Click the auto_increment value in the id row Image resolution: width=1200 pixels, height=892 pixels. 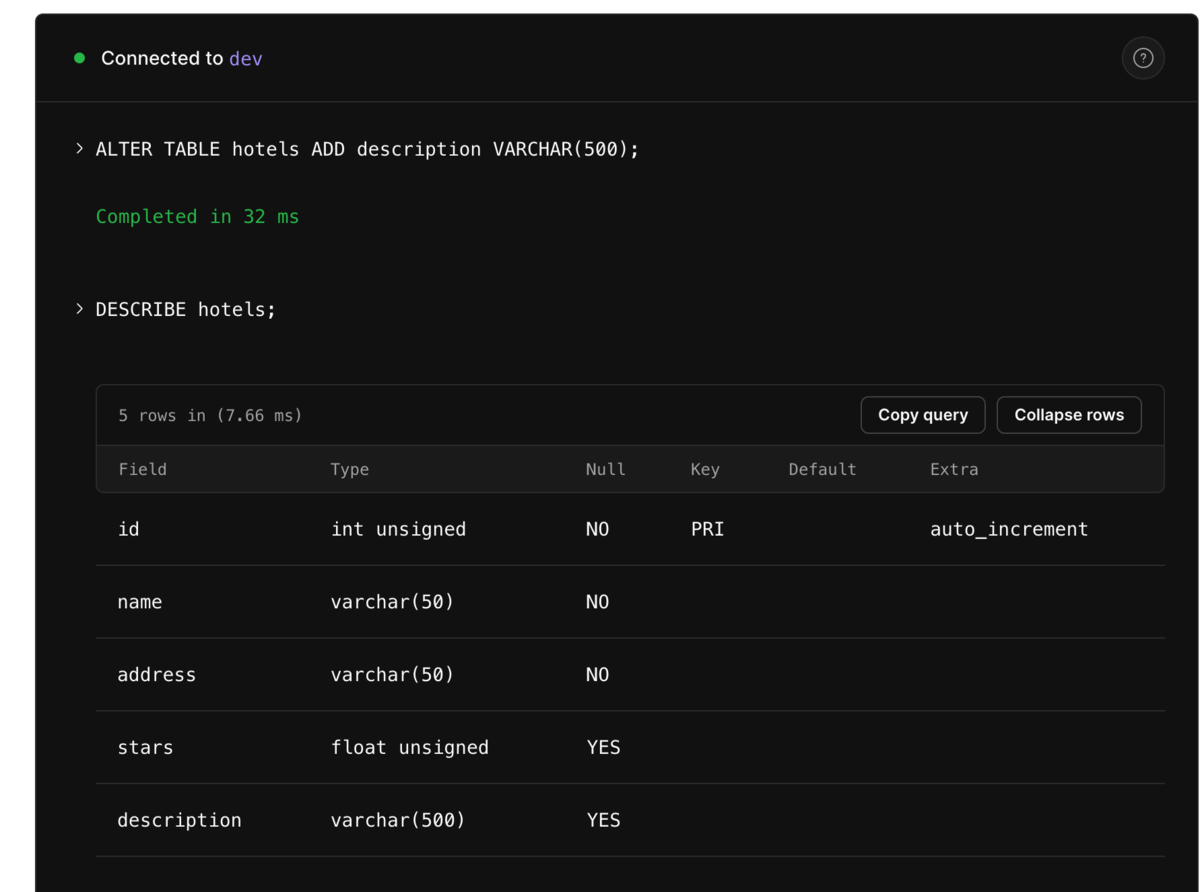1008,529
